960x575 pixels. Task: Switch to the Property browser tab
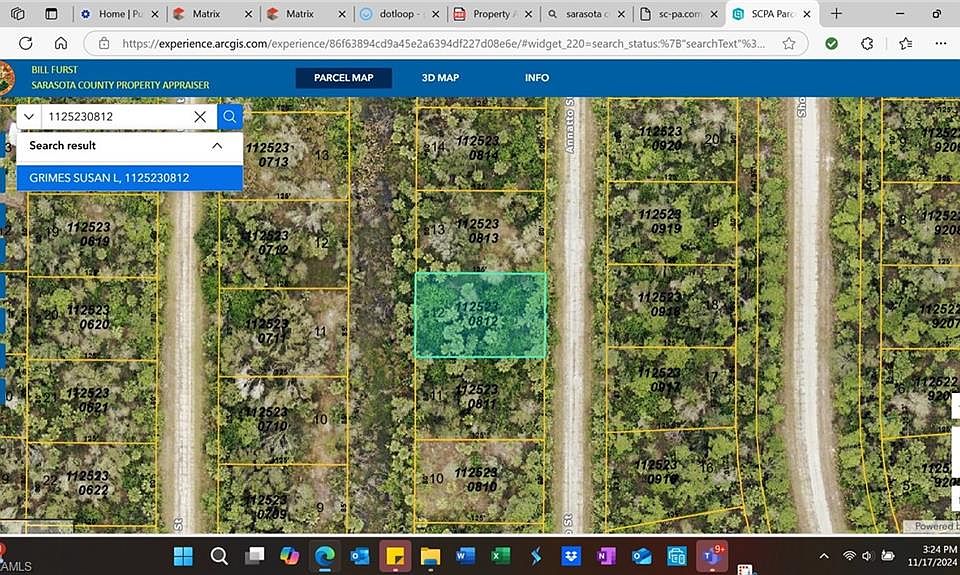click(493, 13)
